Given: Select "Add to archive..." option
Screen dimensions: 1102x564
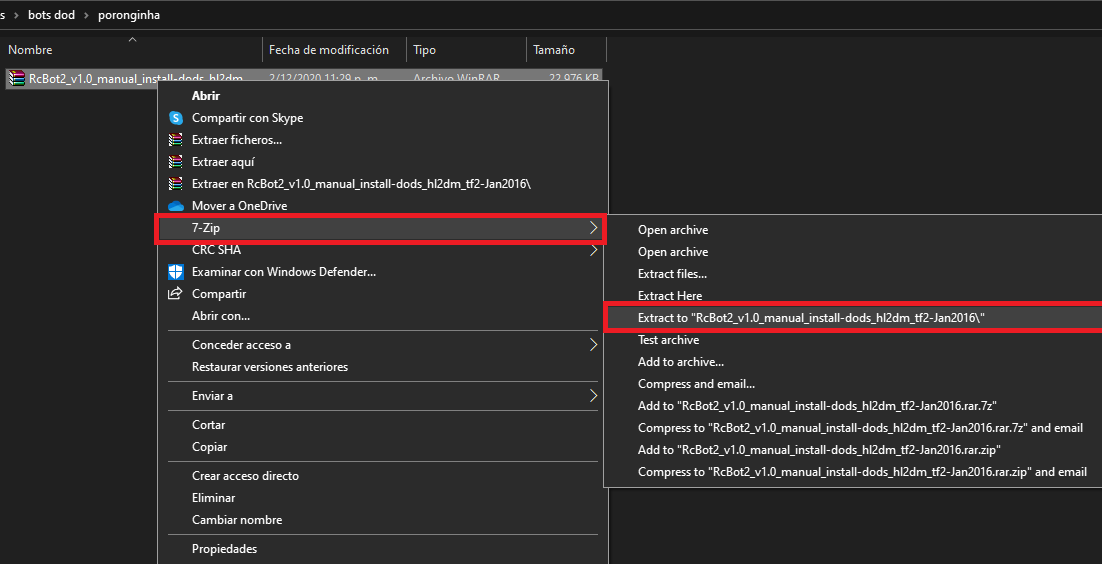Looking at the screenshot, I should [x=680, y=362].
